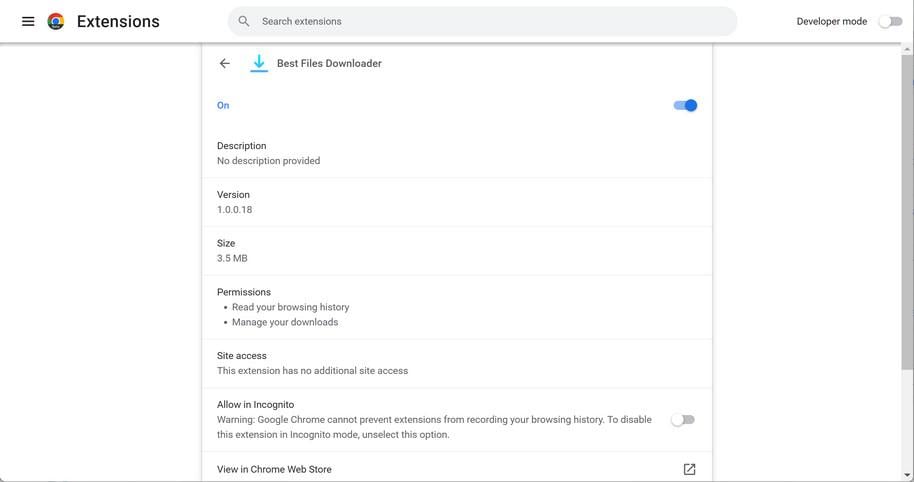Select the Manage your downloads permission
Viewport: 914px width, 482px height.
pos(285,322)
